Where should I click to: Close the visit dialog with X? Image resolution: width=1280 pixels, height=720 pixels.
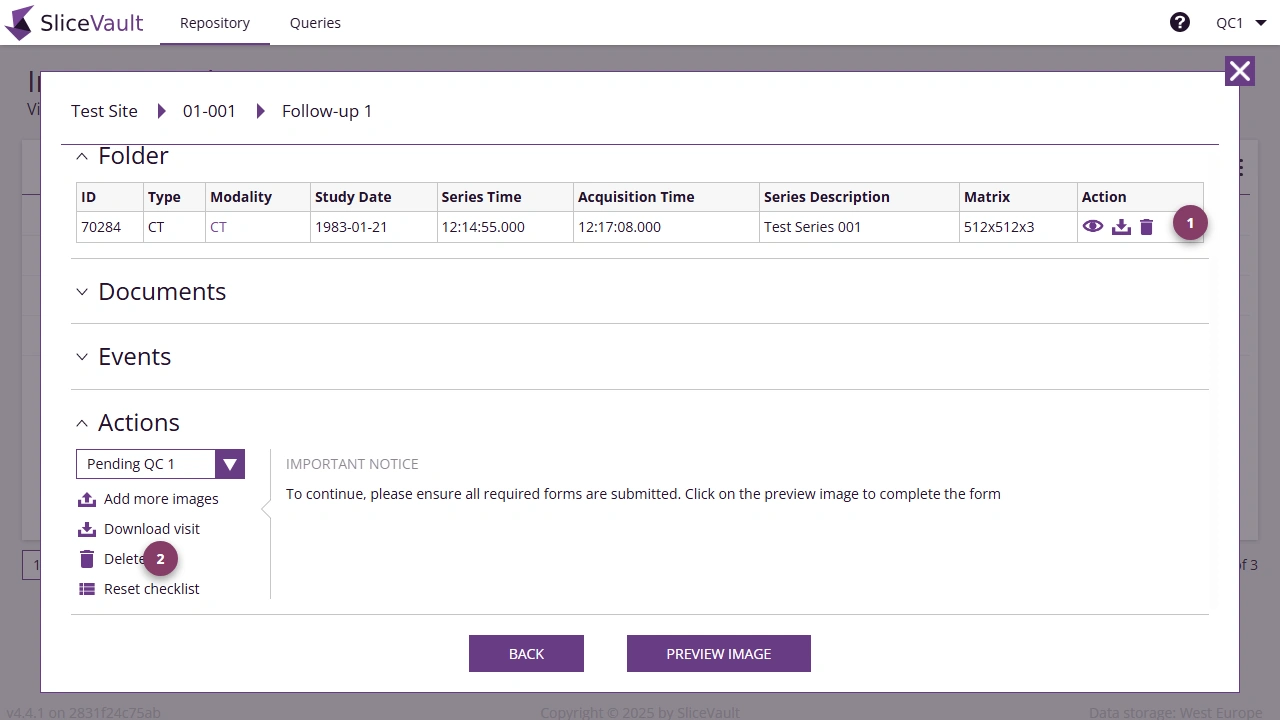click(1240, 71)
